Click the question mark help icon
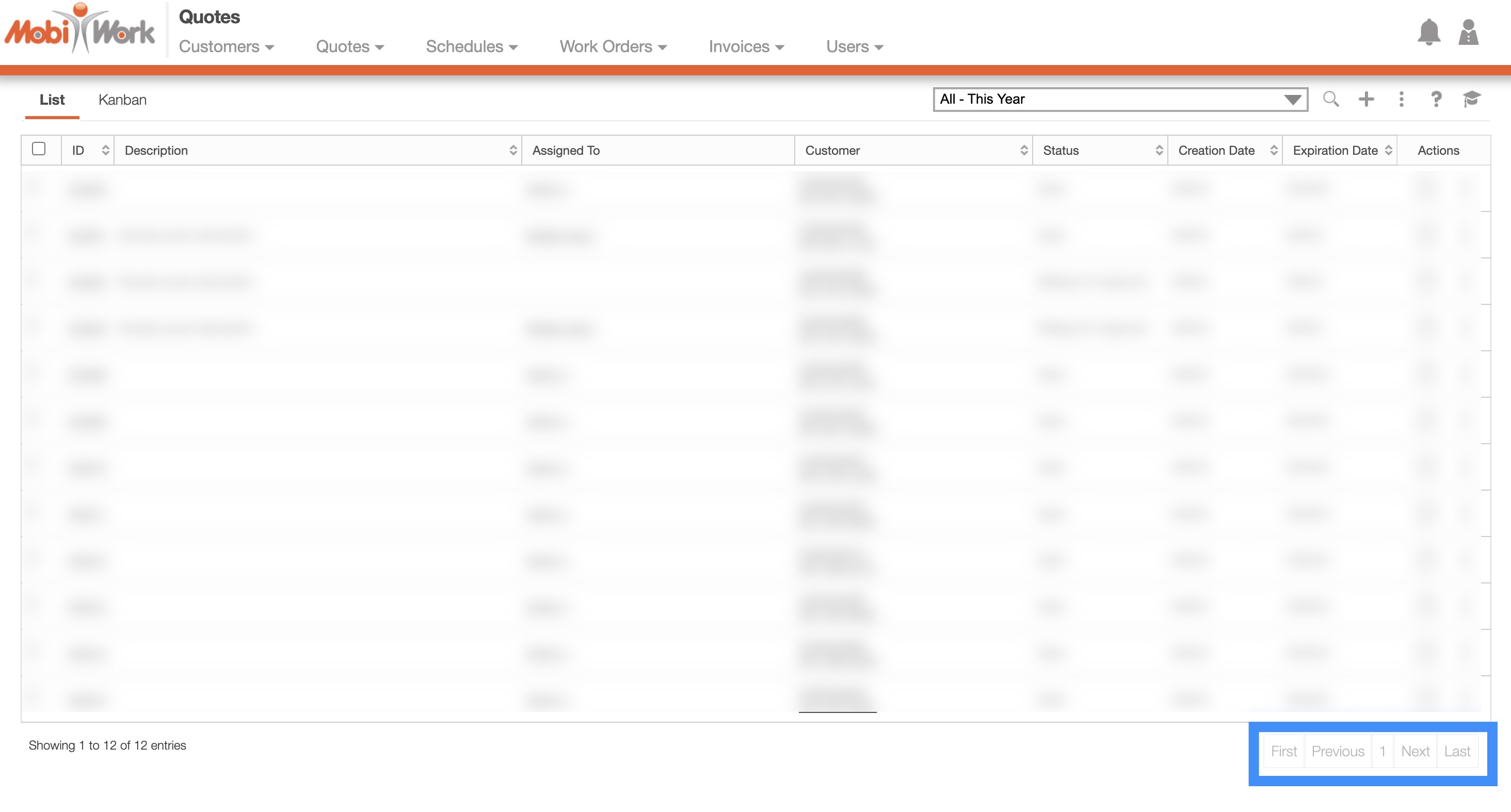This screenshot has width=1511, height=812. click(x=1436, y=99)
